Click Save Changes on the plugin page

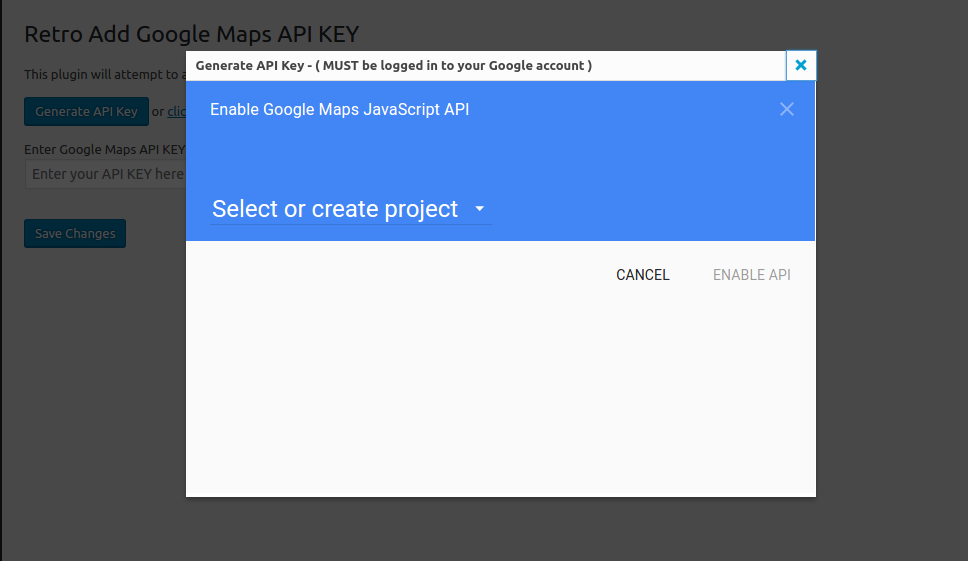(75, 233)
